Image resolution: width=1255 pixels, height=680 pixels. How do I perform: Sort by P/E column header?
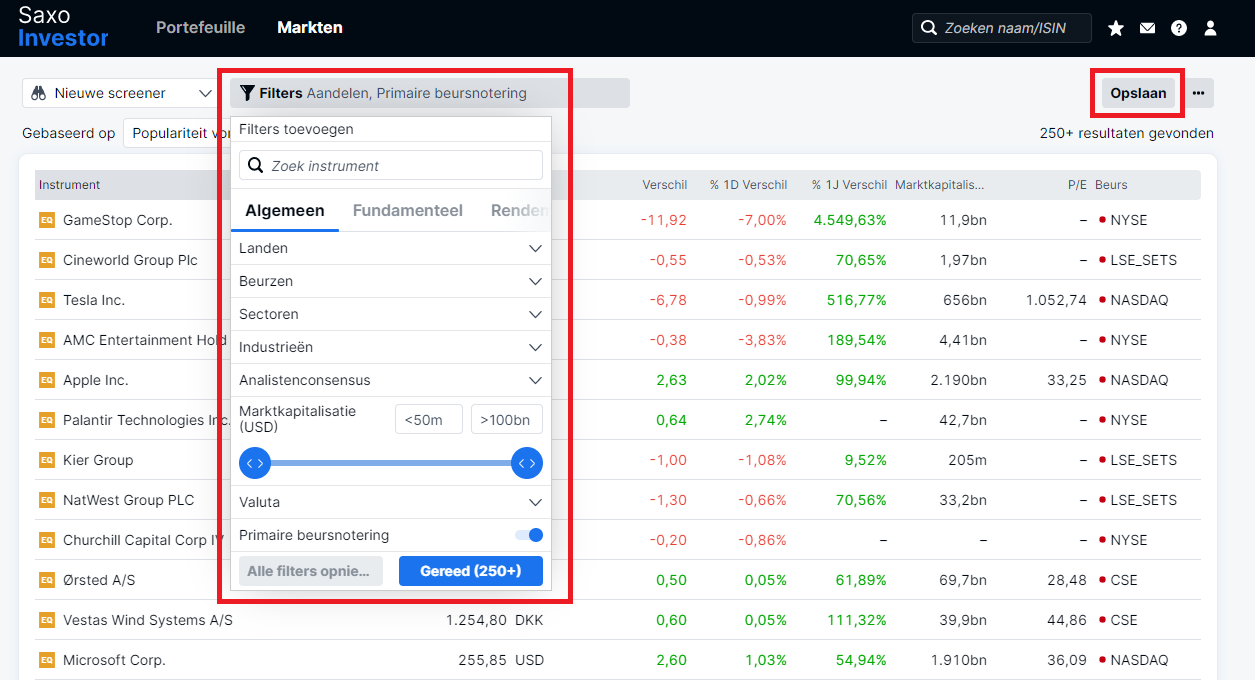[x=1077, y=185]
